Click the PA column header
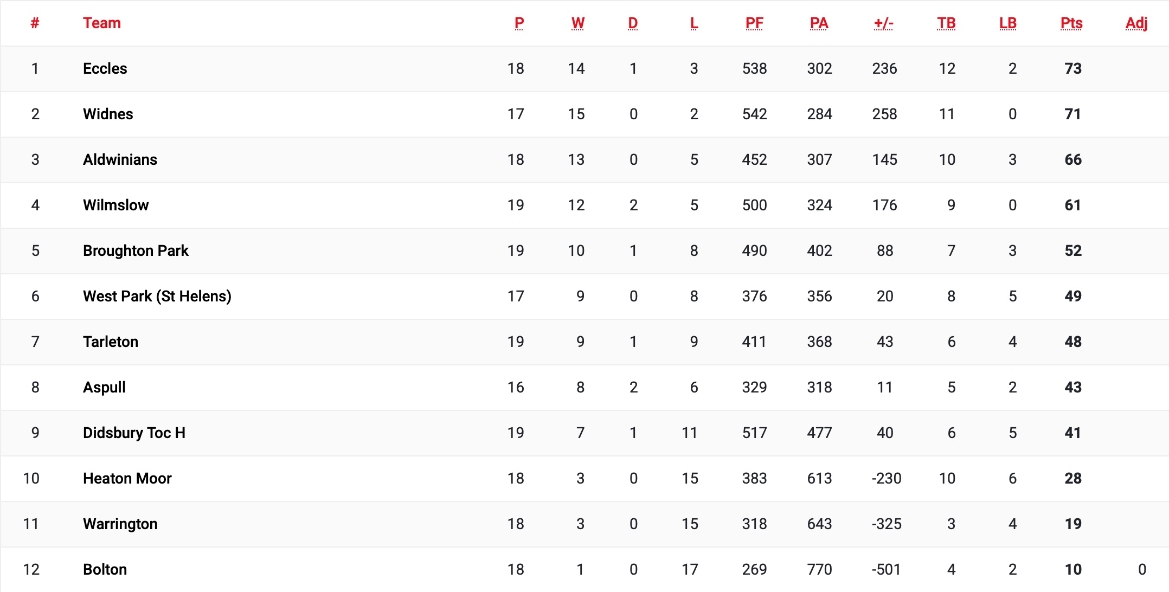 click(x=819, y=23)
